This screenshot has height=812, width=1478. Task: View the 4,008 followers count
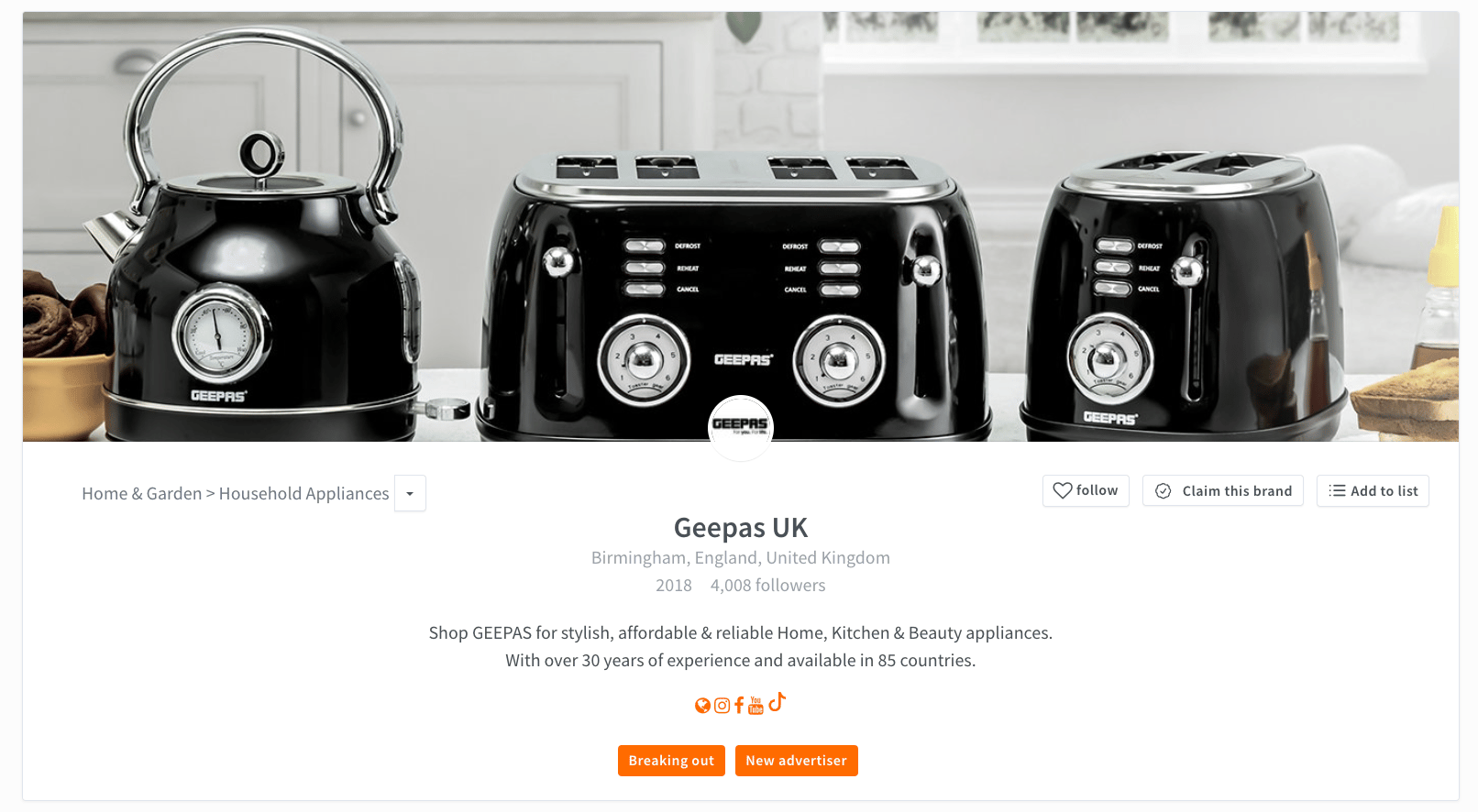point(768,586)
